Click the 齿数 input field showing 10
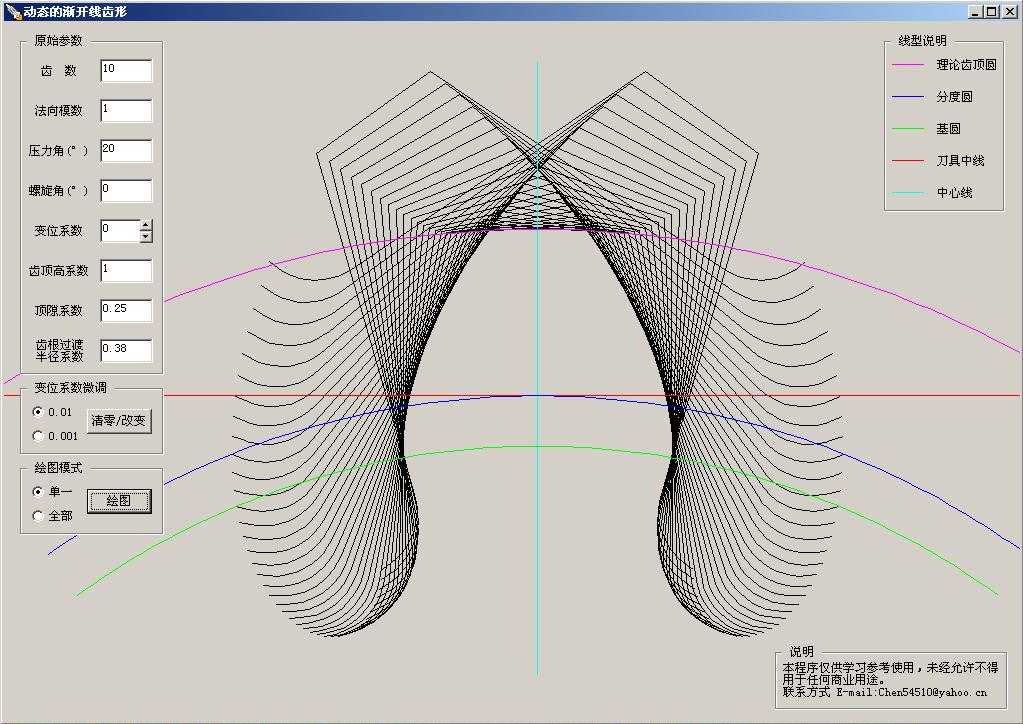The width and height of the screenshot is (1023, 724). [127, 70]
